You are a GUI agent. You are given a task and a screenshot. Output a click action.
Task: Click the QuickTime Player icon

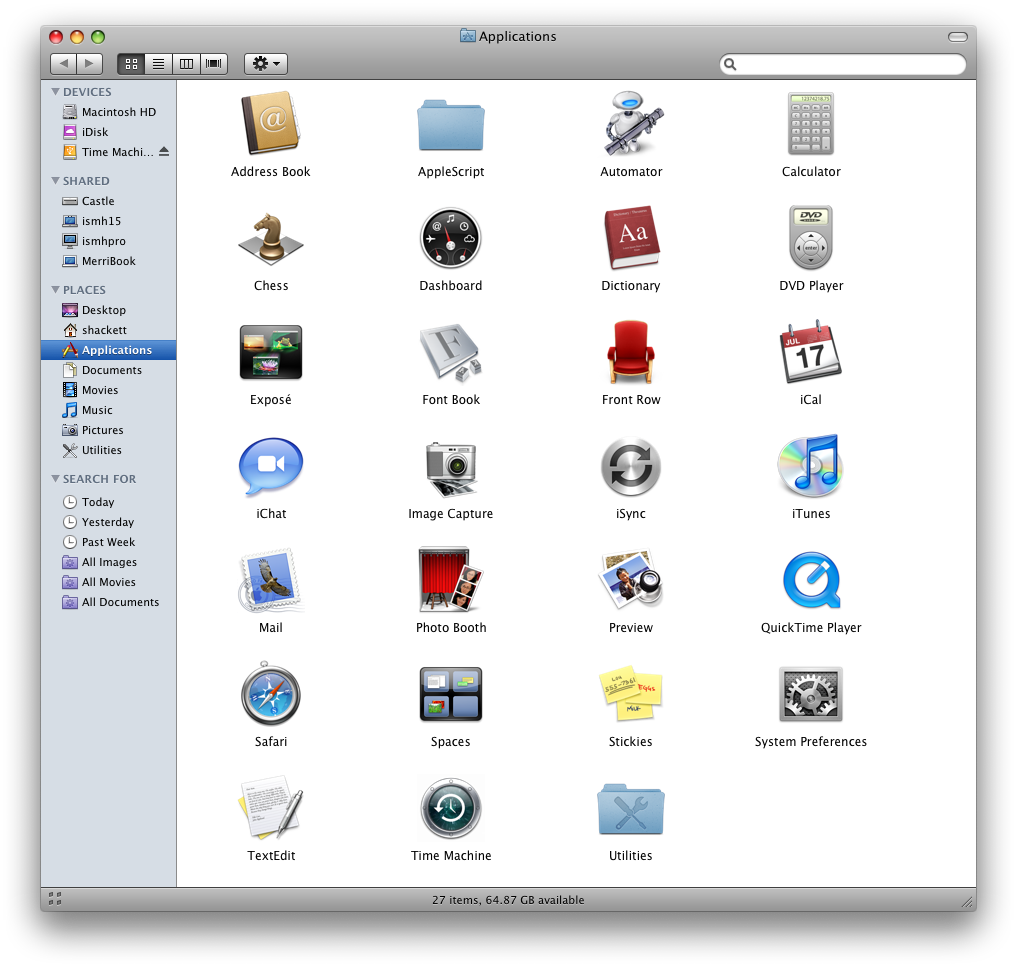pyautogui.click(x=810, y=581)
